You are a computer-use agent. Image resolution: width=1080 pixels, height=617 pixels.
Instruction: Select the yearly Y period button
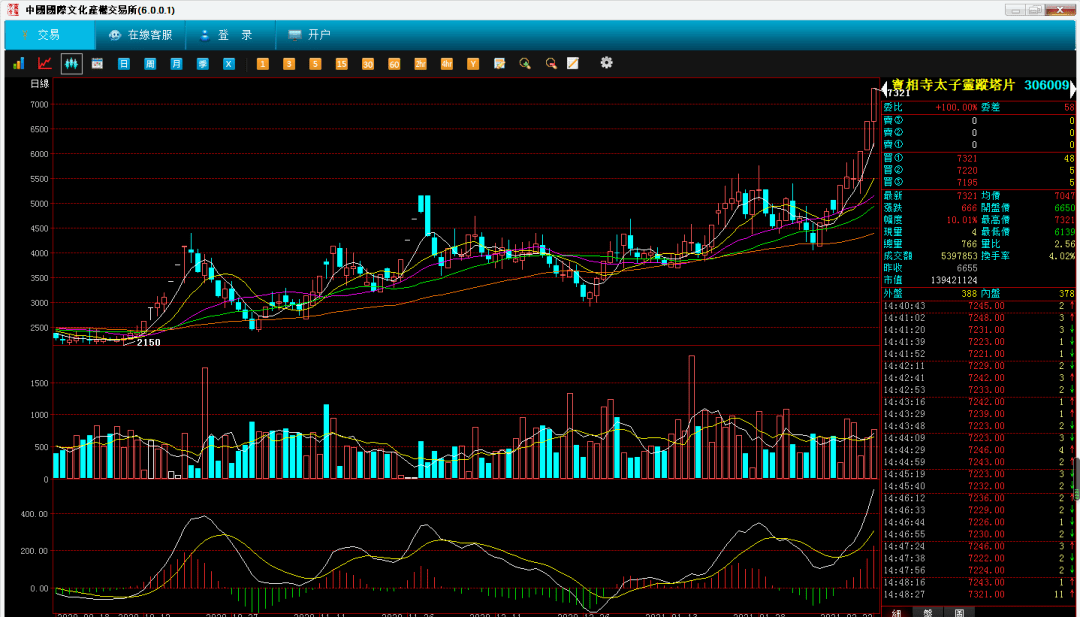click(x=472, y=64)
